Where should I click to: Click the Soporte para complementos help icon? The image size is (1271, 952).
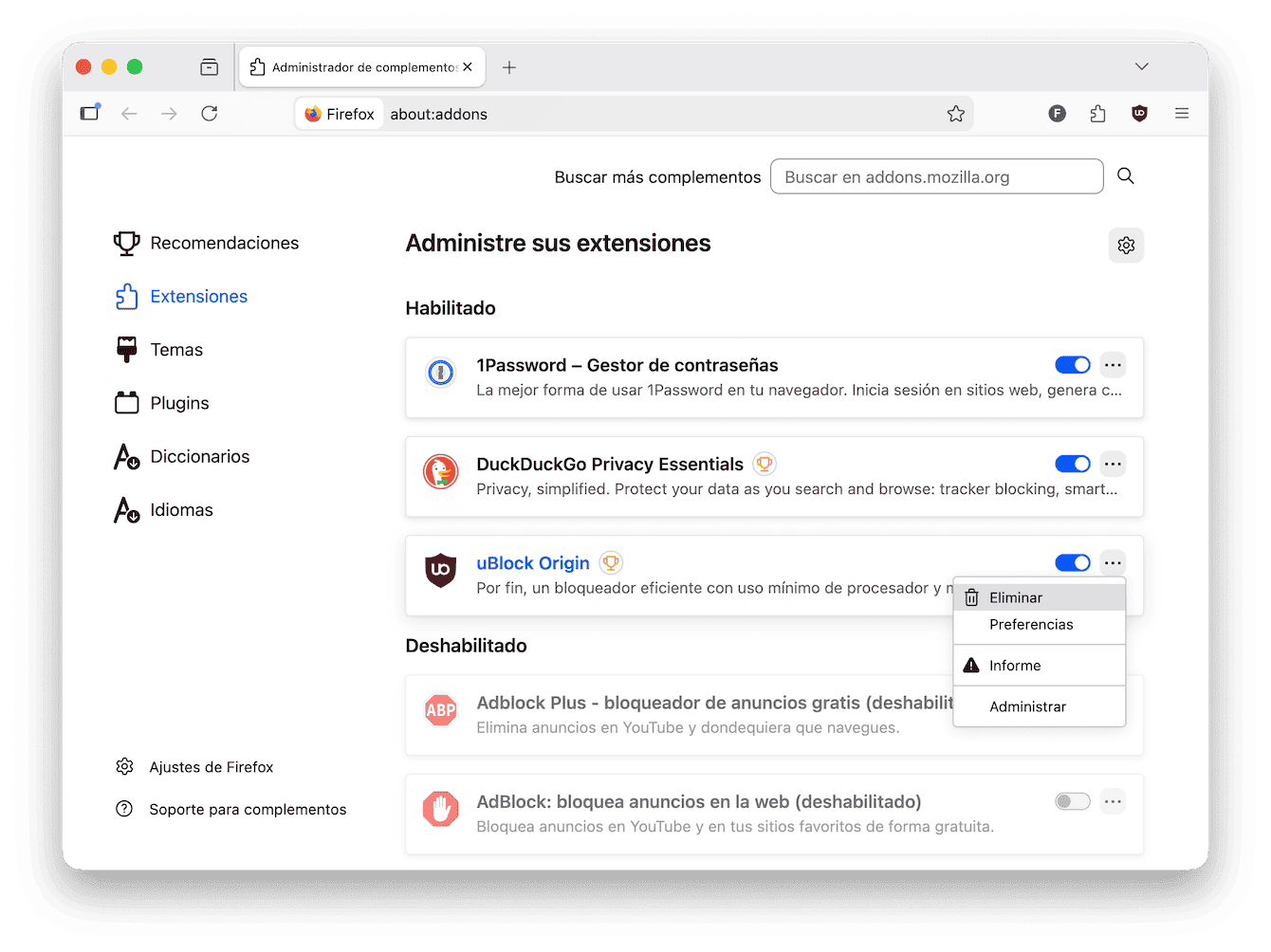124,809
